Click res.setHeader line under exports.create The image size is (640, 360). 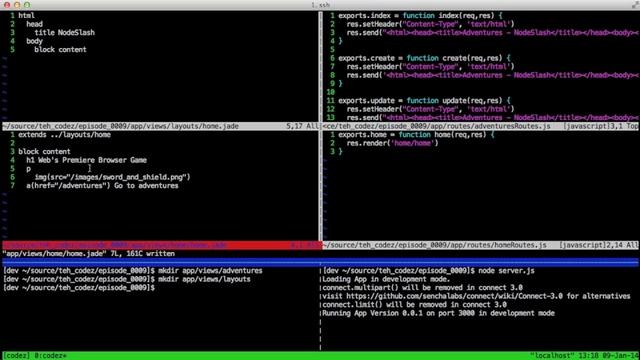(431, 67)
